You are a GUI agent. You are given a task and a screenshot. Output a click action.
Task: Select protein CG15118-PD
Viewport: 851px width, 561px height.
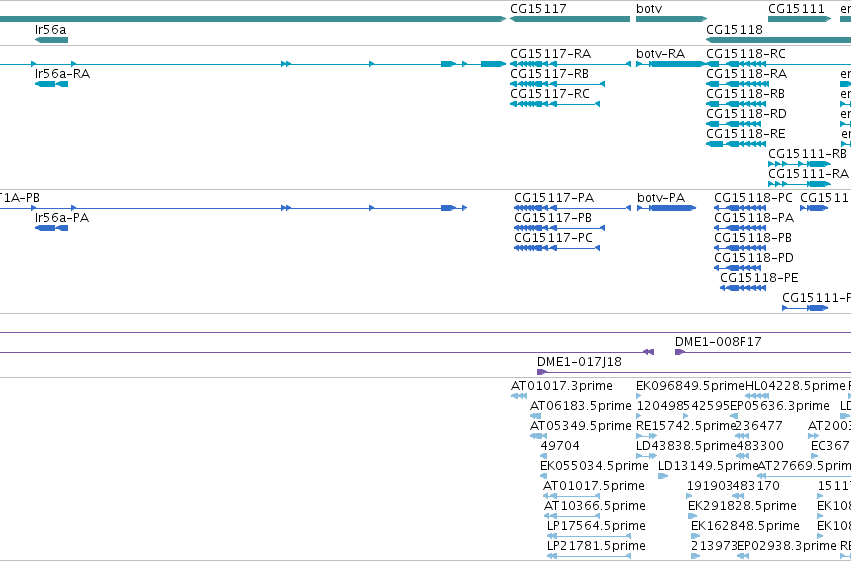[x=754, y=258]
